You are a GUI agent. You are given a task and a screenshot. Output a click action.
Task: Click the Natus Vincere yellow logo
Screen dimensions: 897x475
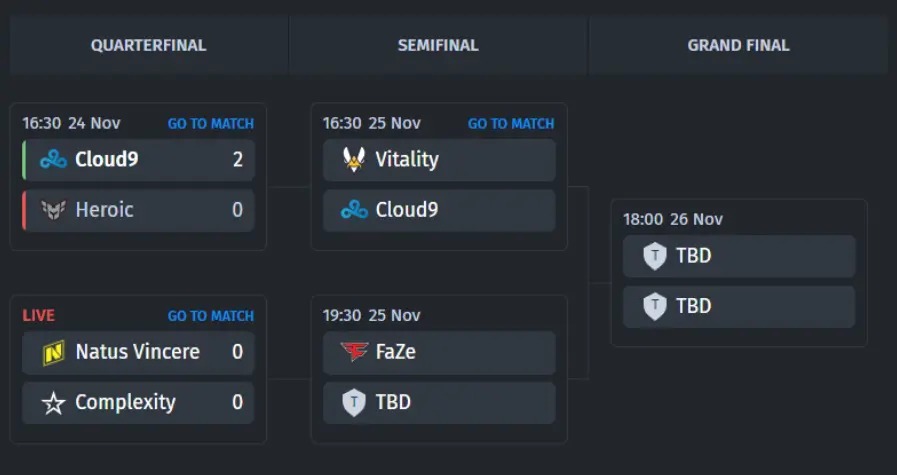(x=53, y=352)
